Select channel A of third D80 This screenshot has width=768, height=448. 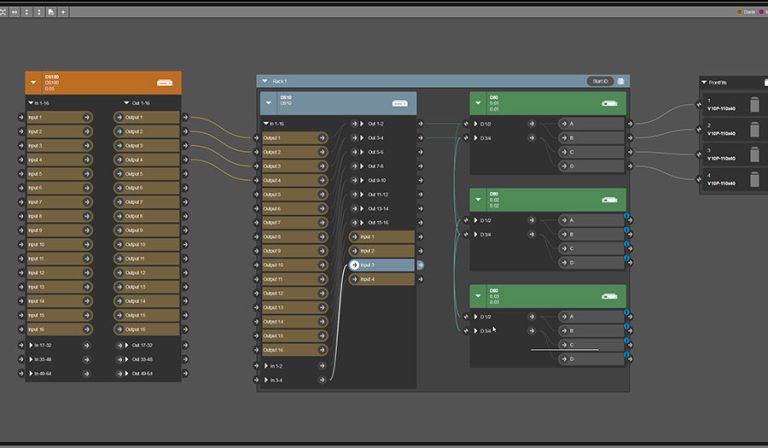click(592, 317)
